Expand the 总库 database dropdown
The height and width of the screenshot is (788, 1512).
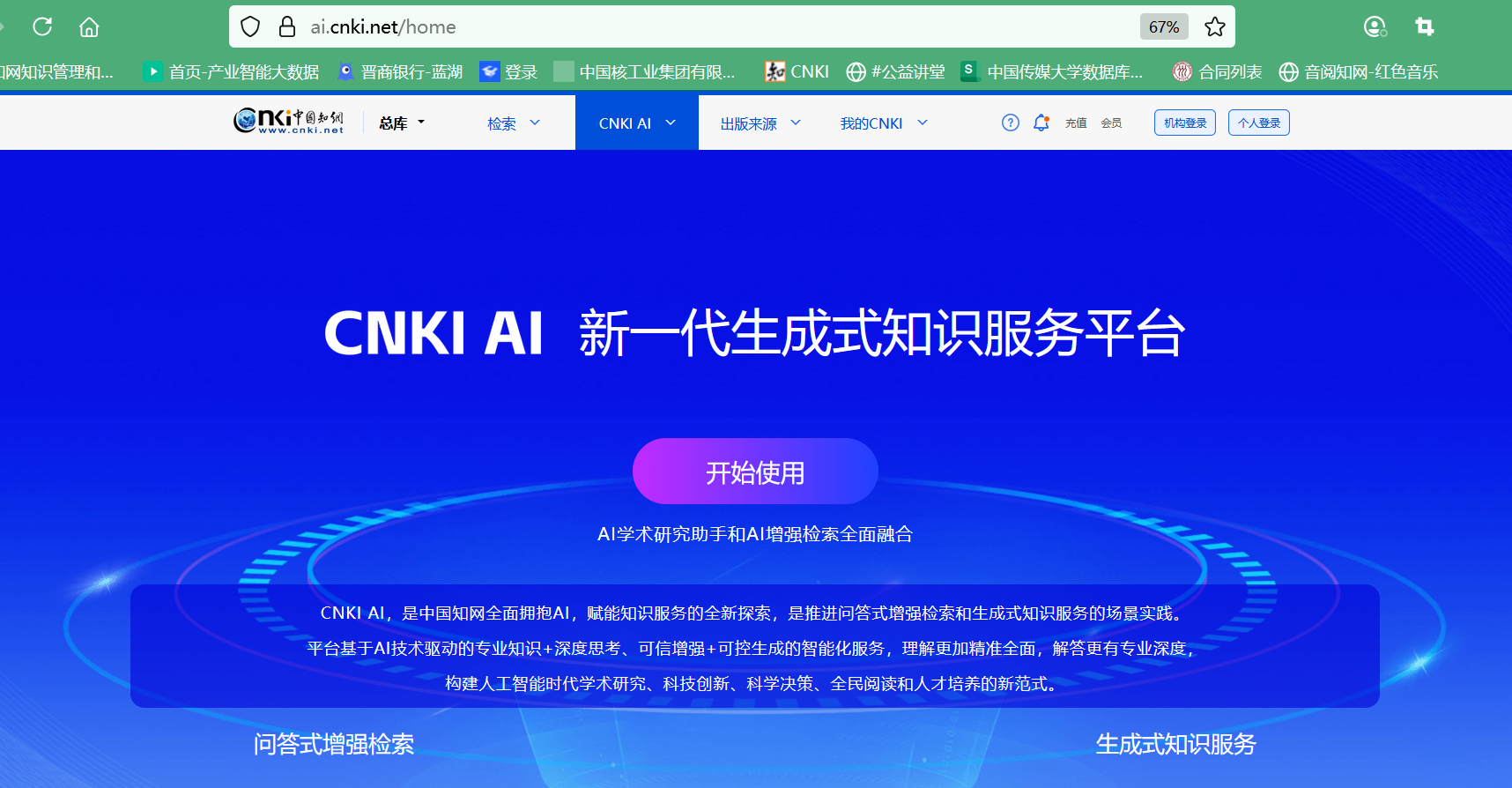coord(402,123)
